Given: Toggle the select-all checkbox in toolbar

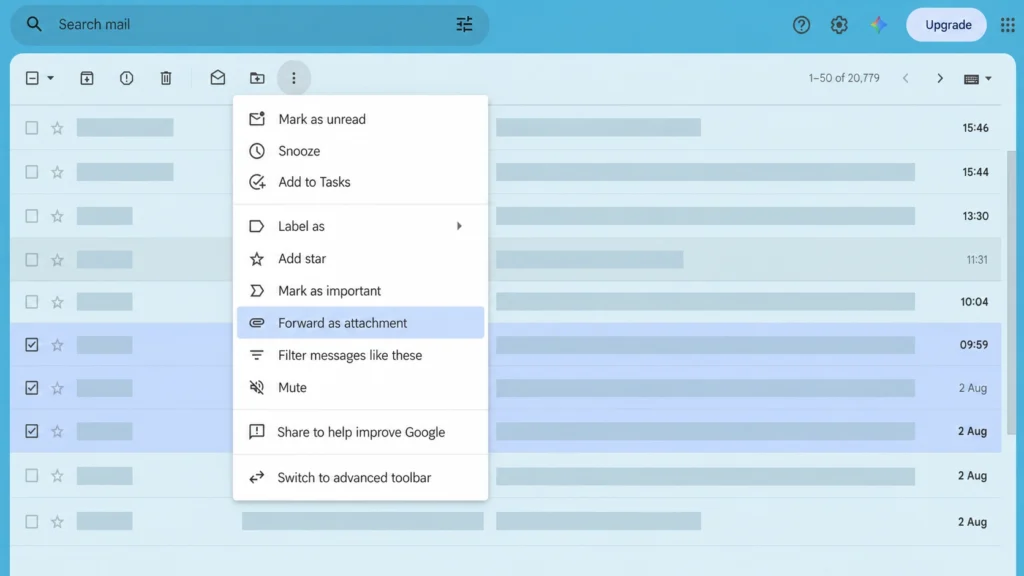Looking at the screenshot, I should tap(32, 78).
